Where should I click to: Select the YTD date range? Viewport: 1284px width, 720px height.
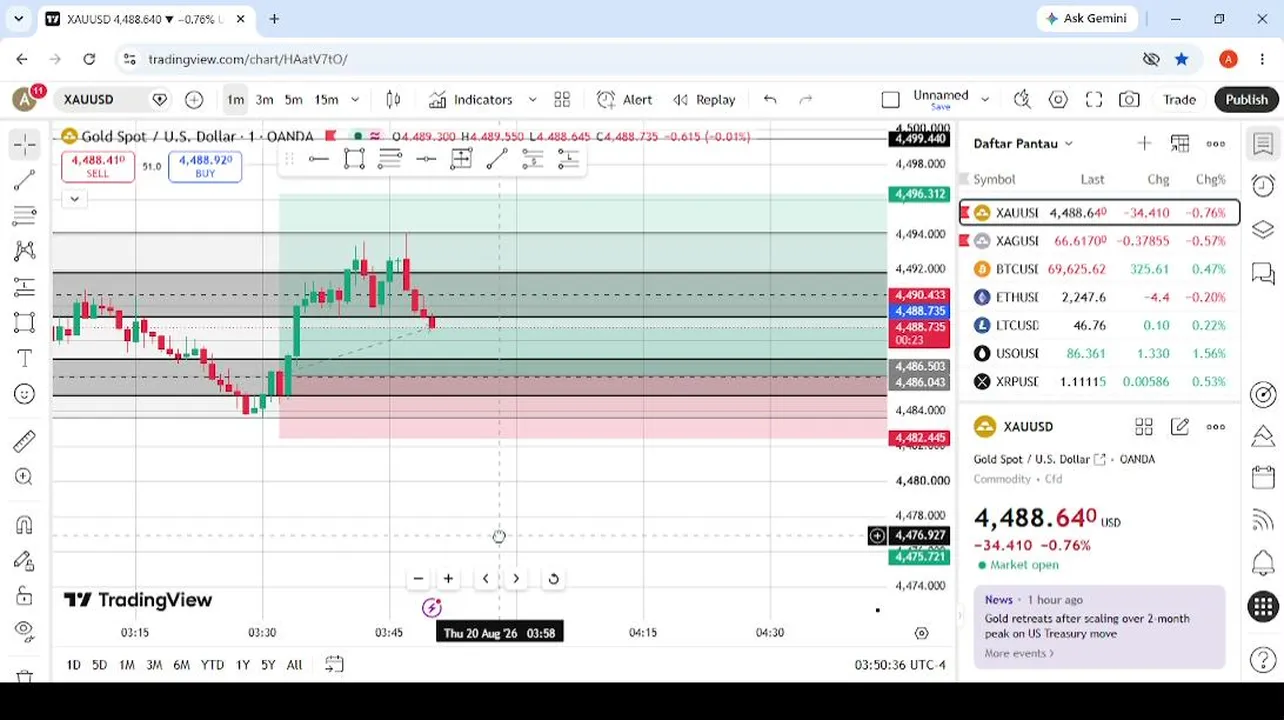[212, 664]
